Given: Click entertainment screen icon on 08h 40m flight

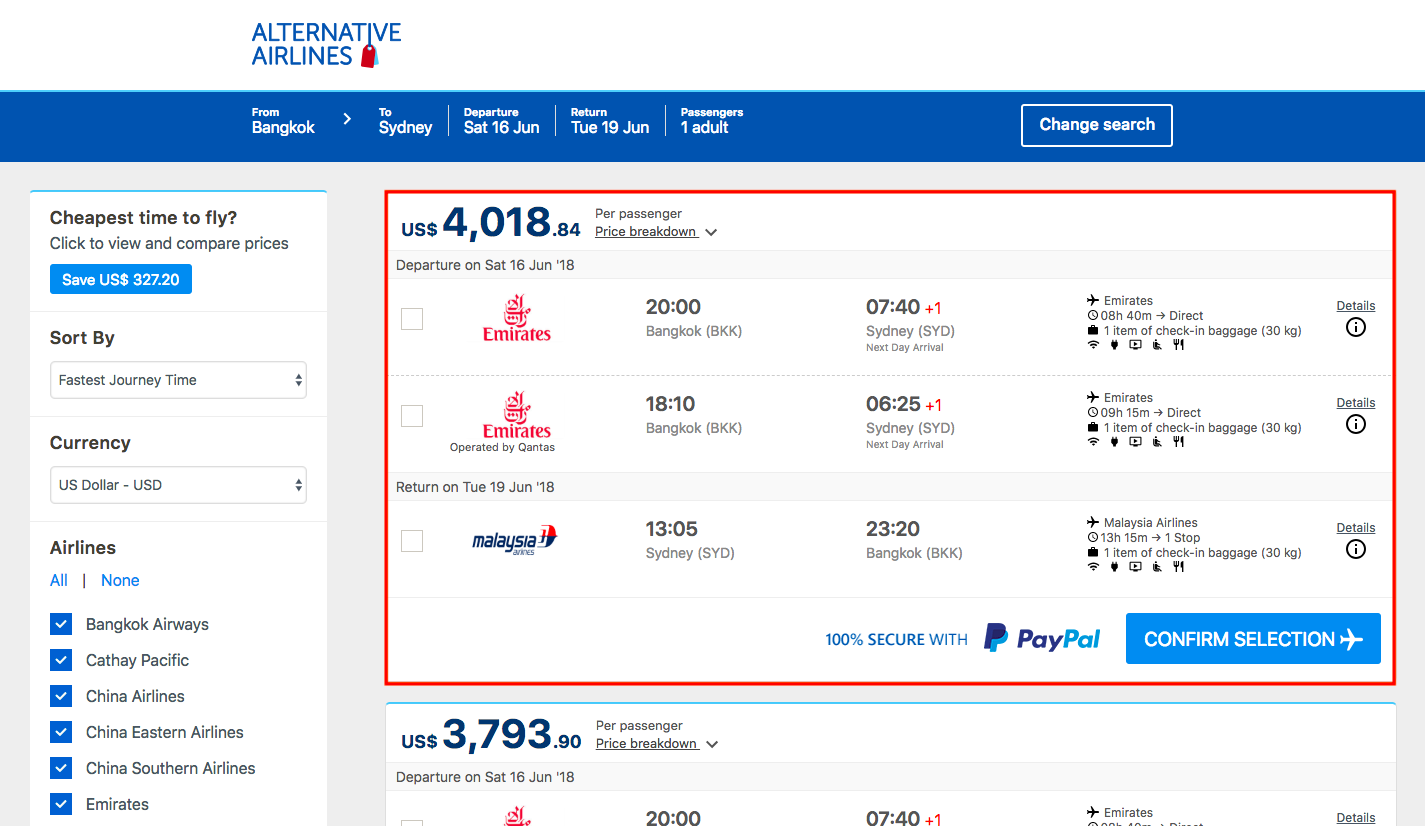Looking at the screenshot, I should tap(1135, 345).
